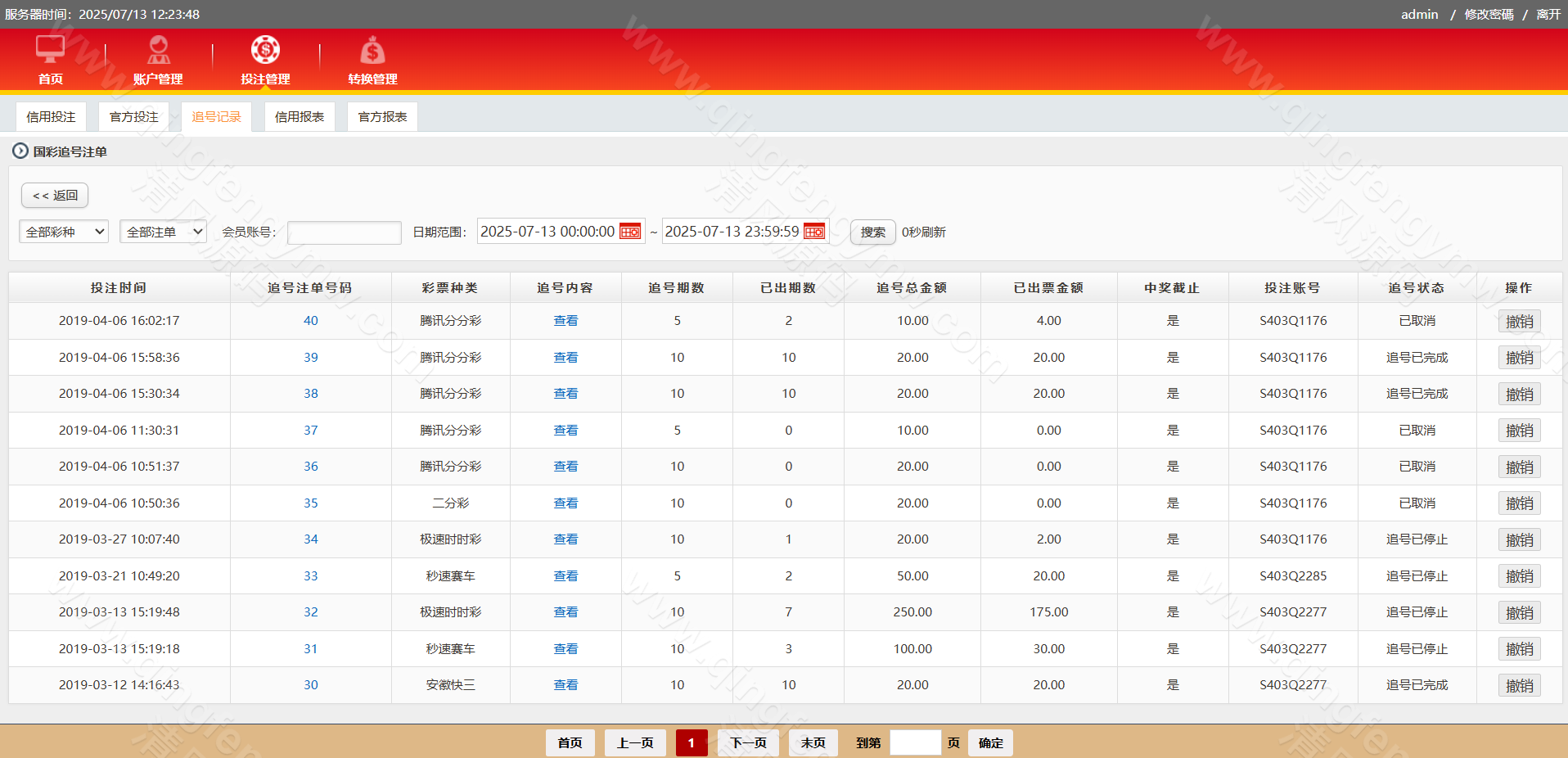Click circle arrow icon beside 国彩追号注单
Screen dimensions: 1568x758
coord(20,151)
